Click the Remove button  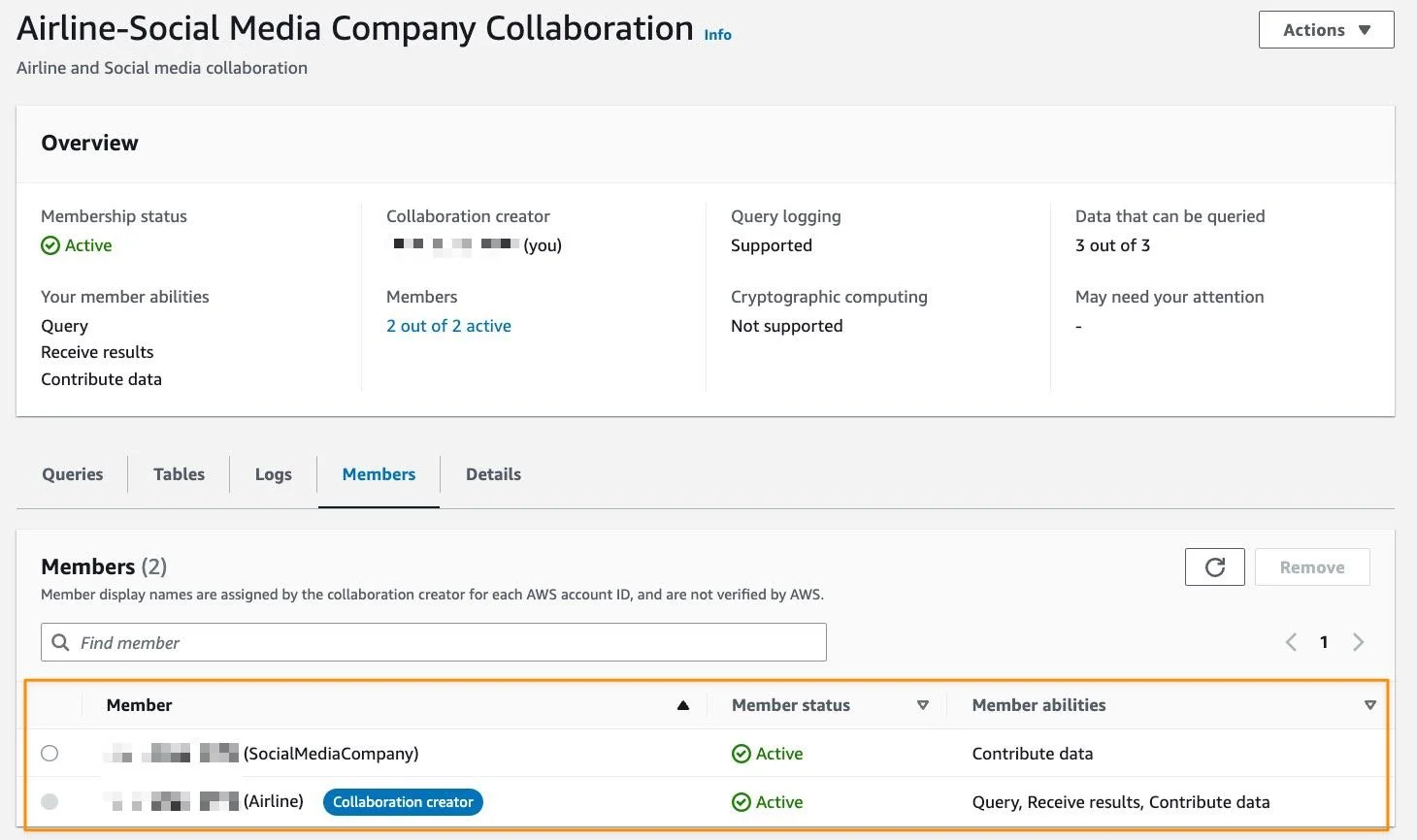click(1311, 567)
